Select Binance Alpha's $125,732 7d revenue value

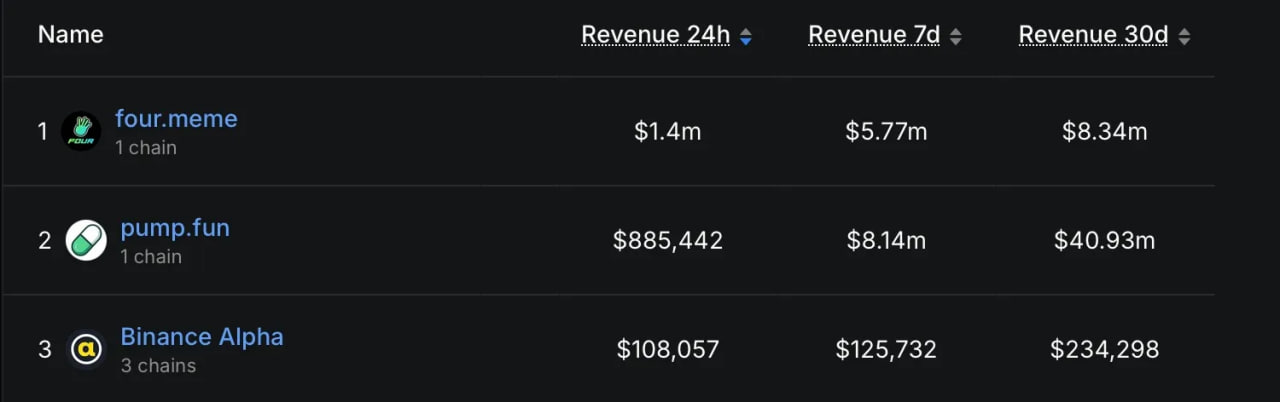(x=886, y=349)
